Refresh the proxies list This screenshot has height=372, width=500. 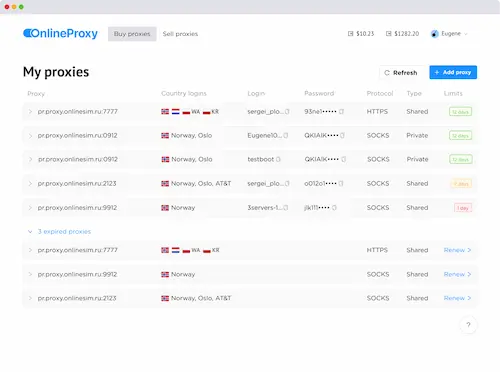(401, 72)
